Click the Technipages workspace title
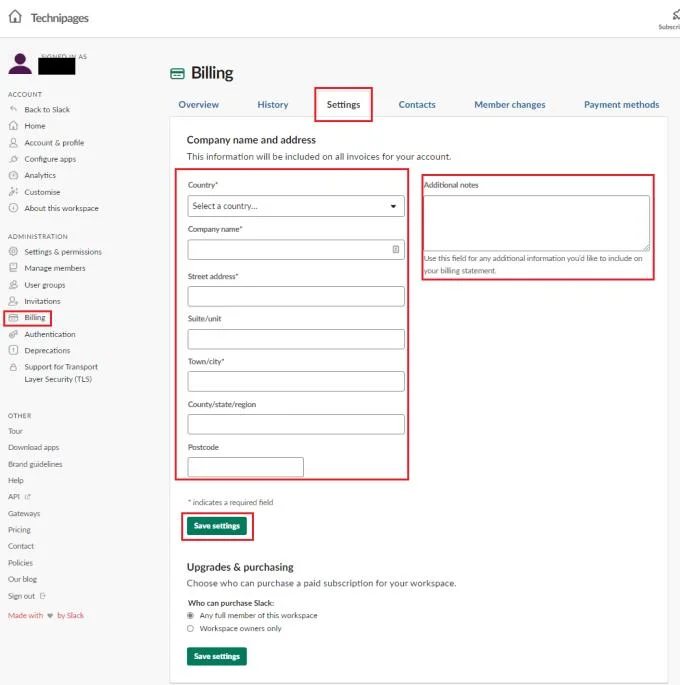Screen dimensions: 680x685 pyautogui.click(x=59, y=18)
